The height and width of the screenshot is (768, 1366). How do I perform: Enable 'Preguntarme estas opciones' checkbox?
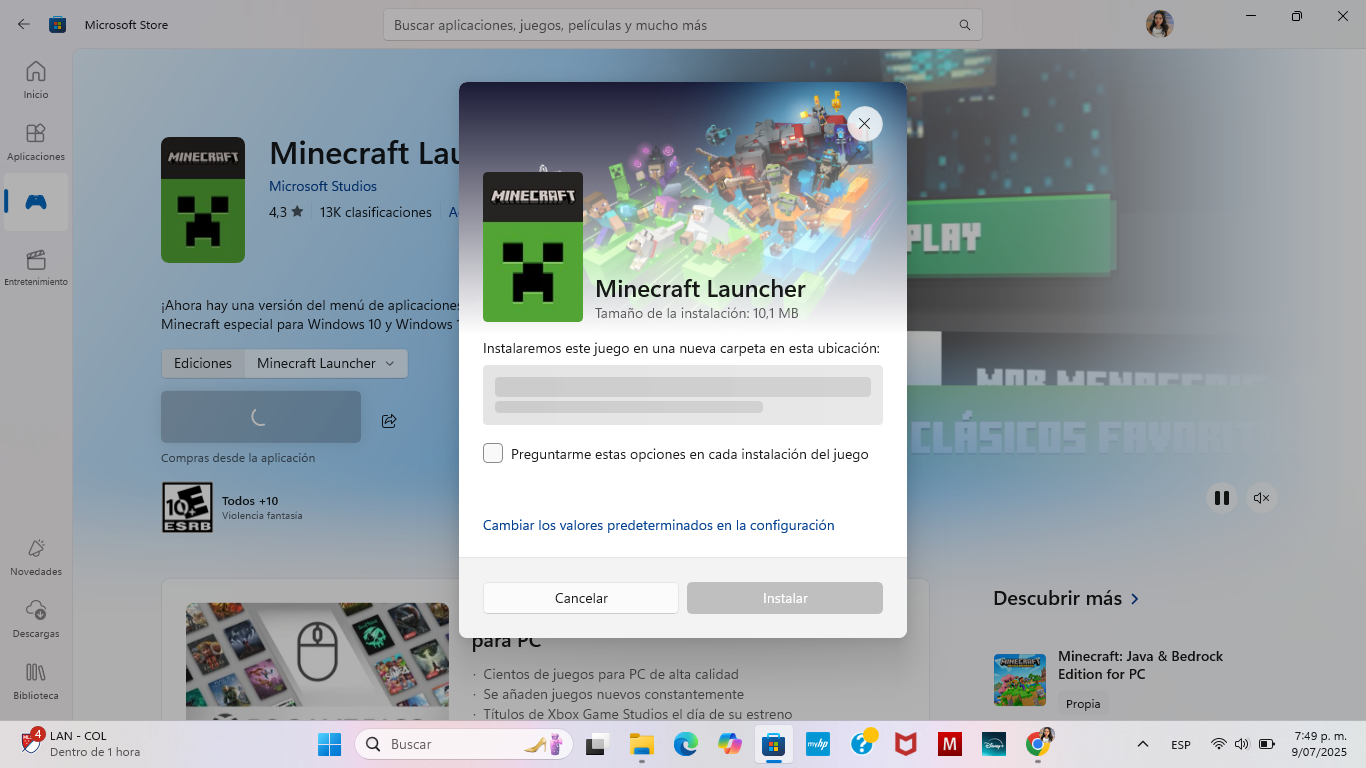click(493, 454)
